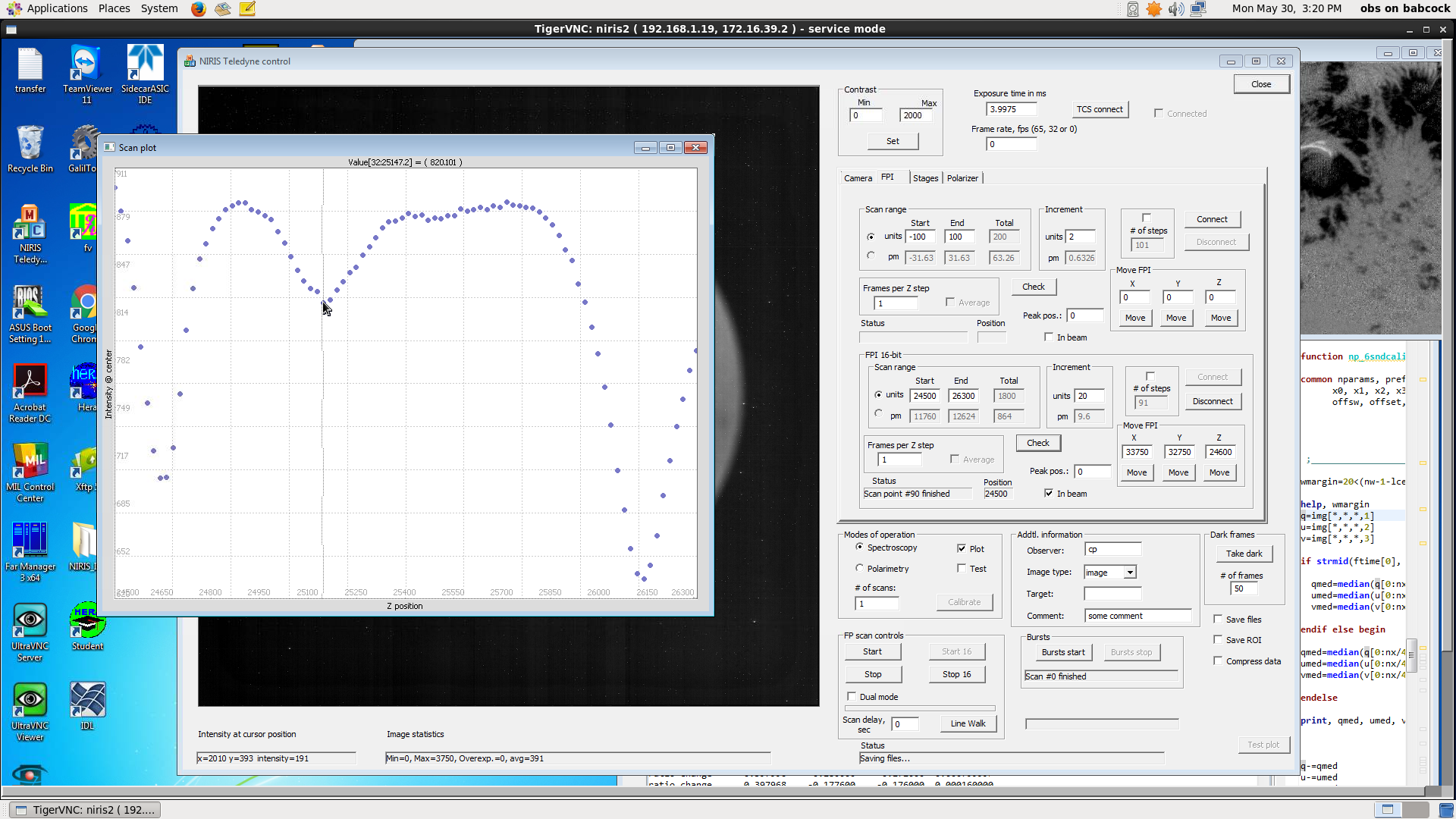
Task: Enable Compress data checkbox
Action: pyautogui.click(x=1218, y=661)
